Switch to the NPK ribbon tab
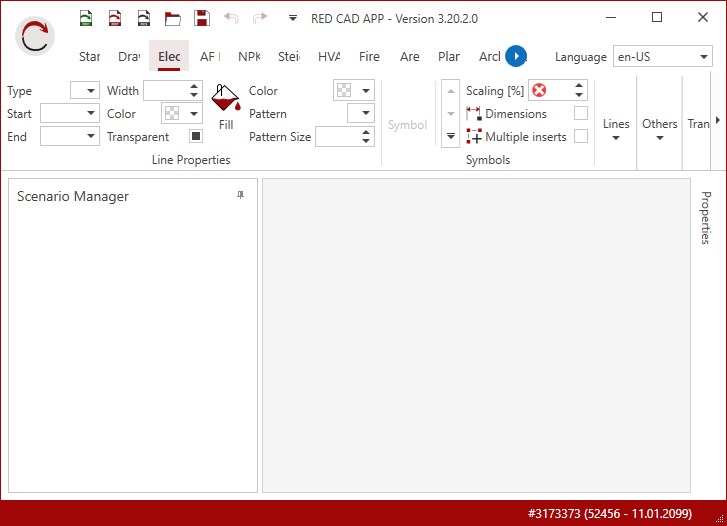 click(x=249, y=57)
